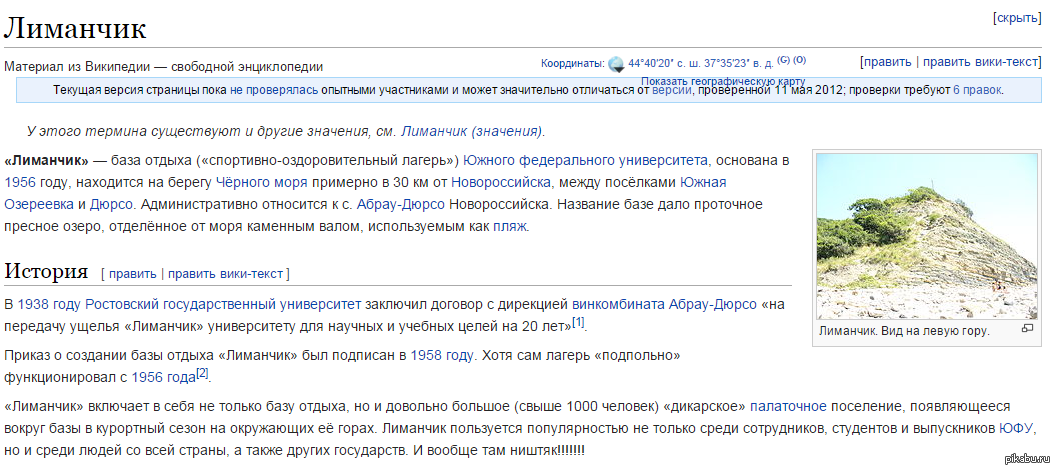Open the 'Чёрного моря' link
Viewport: 1055px width, 470px height.
(252, 182)
